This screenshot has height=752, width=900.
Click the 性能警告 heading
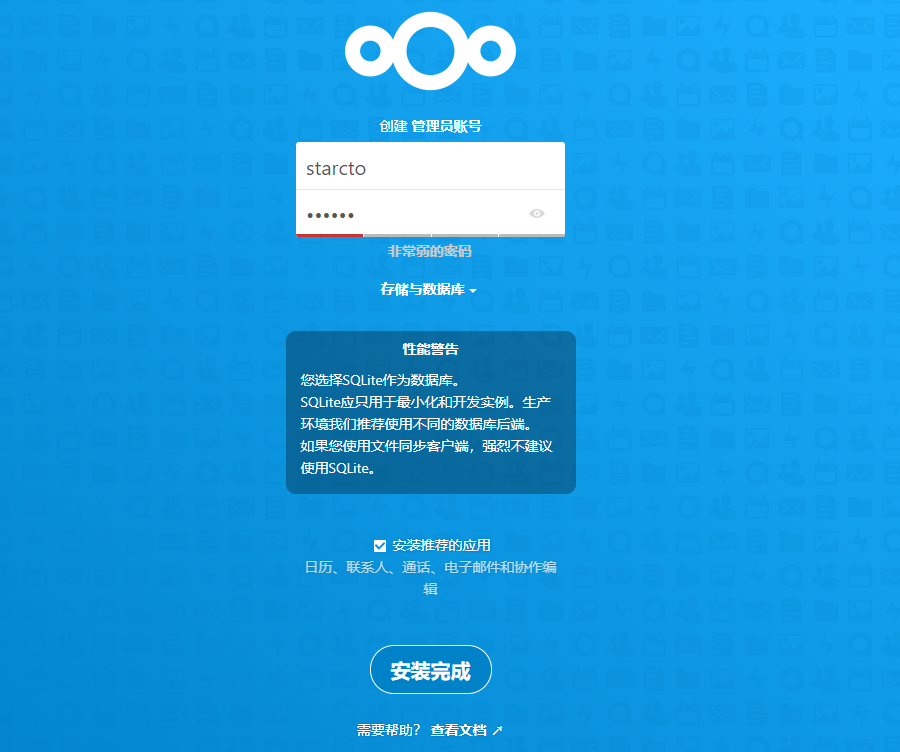point(430,349)
